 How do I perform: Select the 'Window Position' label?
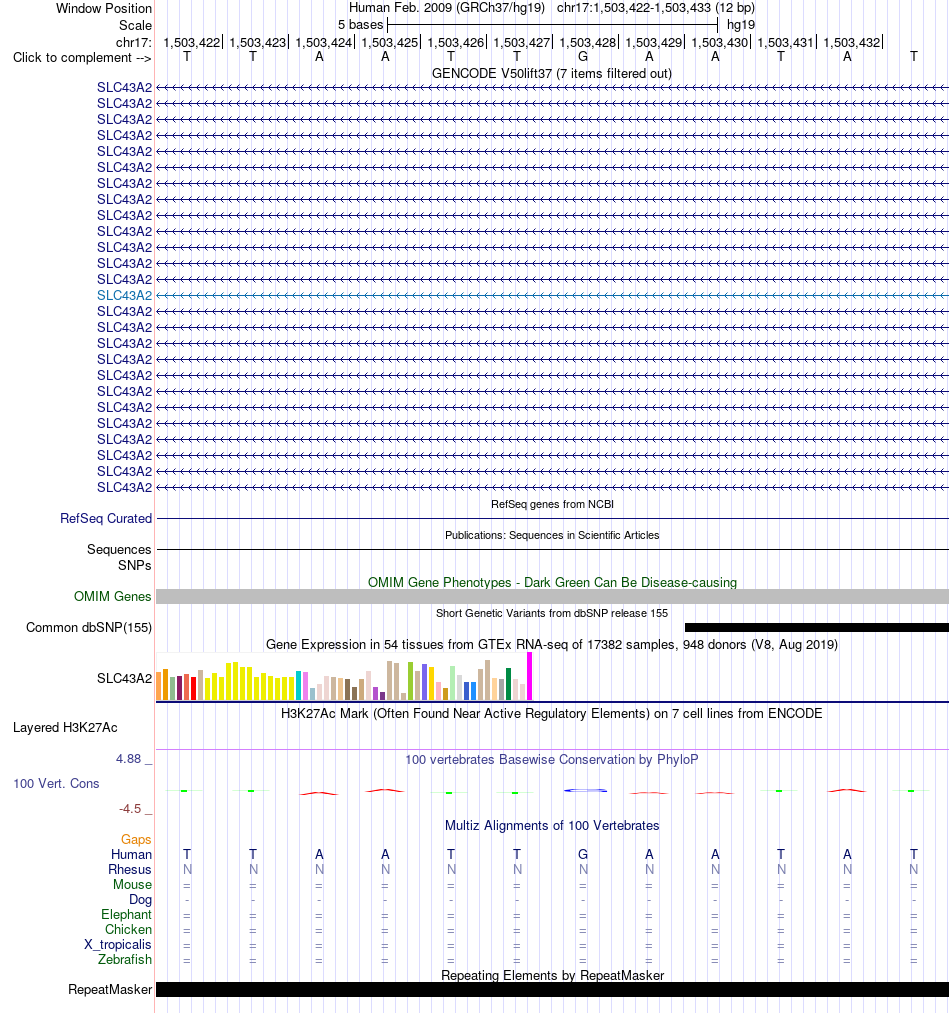(104, 8)
